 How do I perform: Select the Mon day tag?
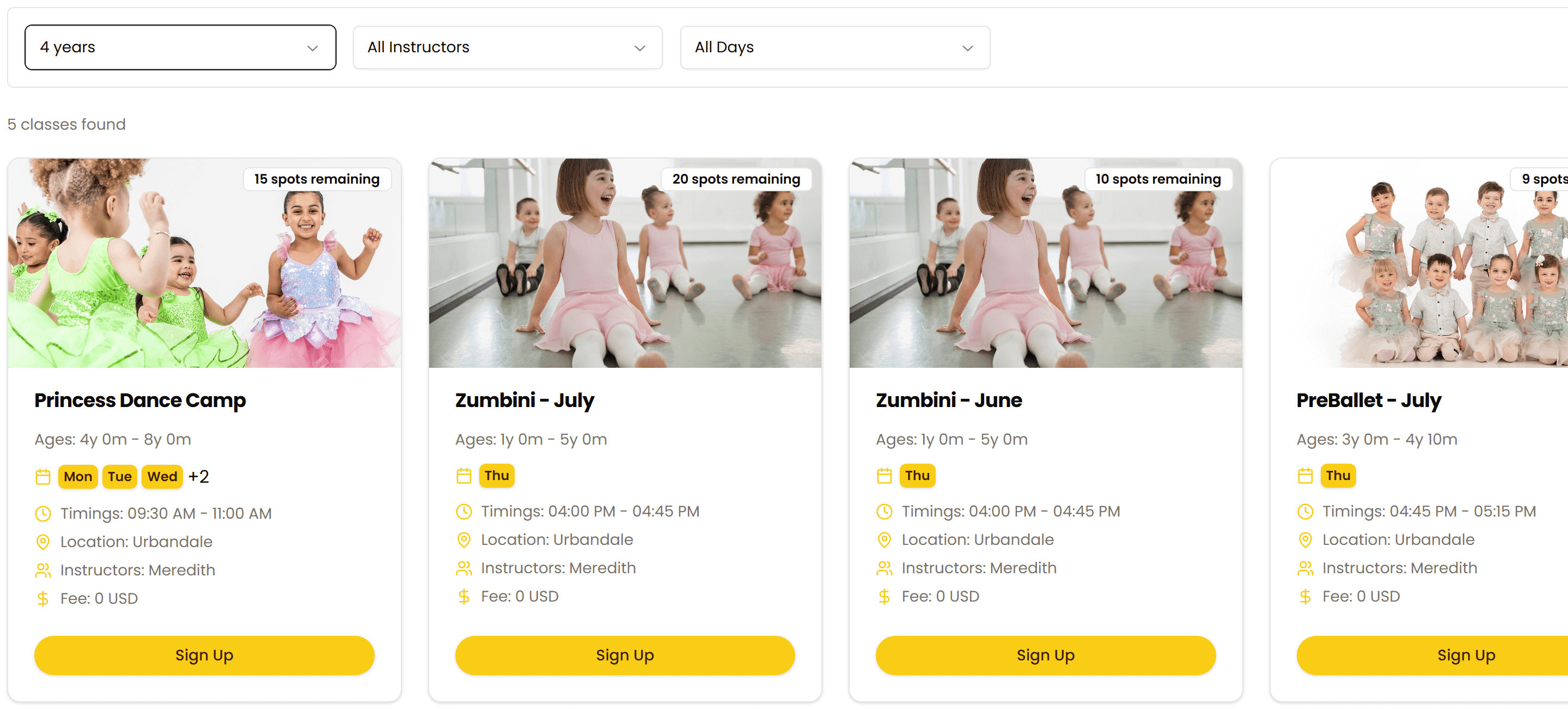click(x=78, y=477)
